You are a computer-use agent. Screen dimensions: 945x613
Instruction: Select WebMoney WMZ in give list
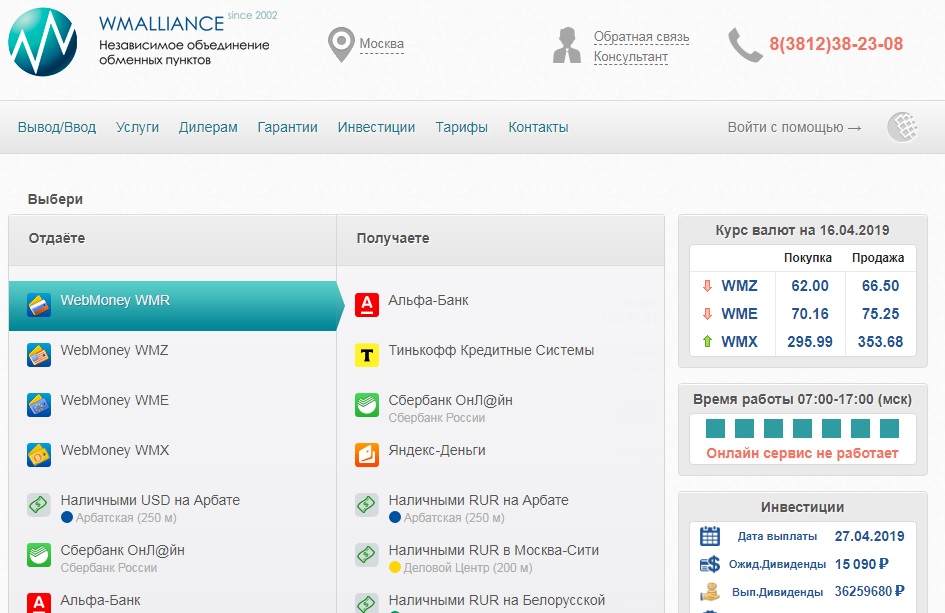coord(114,351)
